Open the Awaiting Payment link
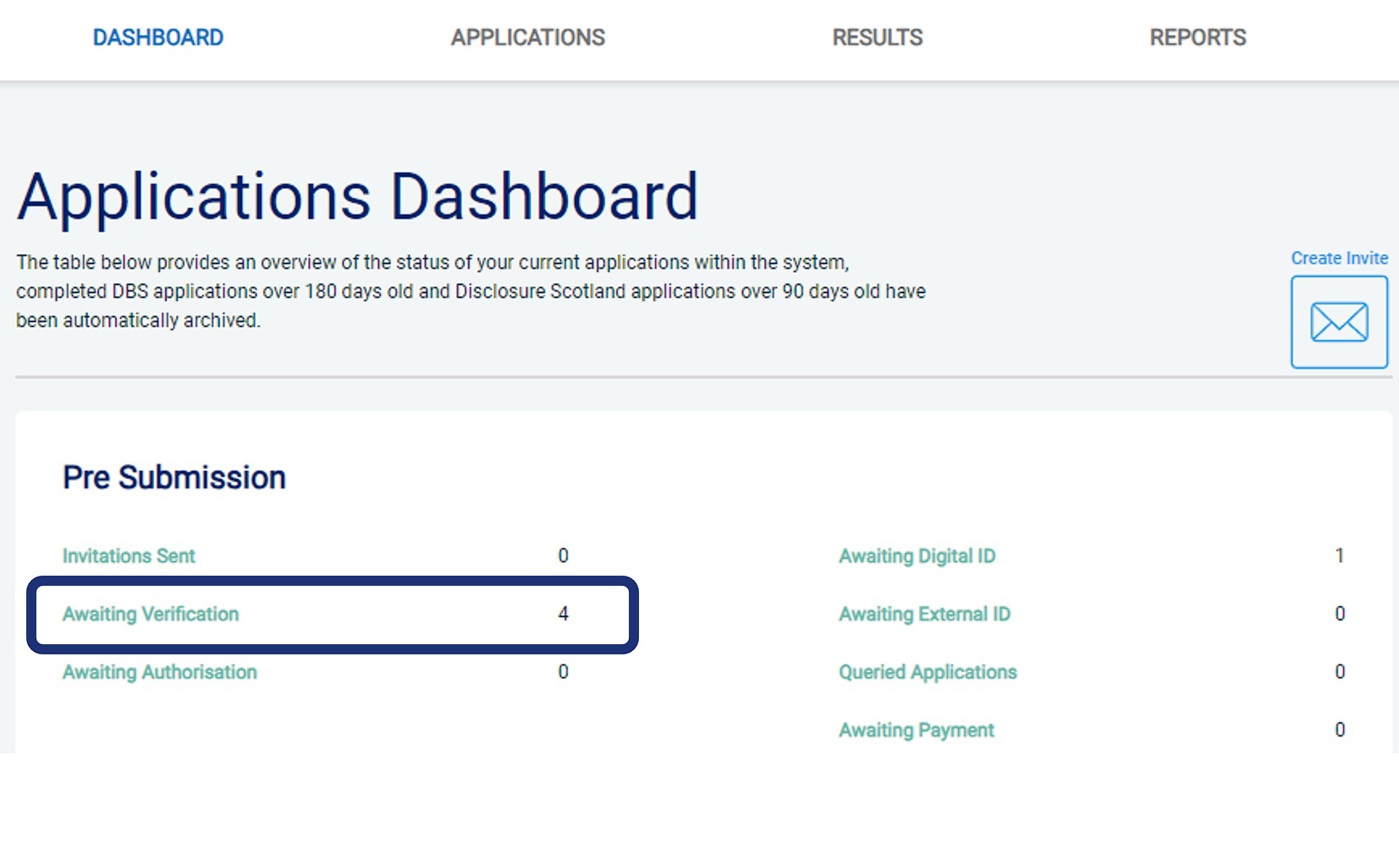This screenshot has height=844, width=1399. pos(916,730)
